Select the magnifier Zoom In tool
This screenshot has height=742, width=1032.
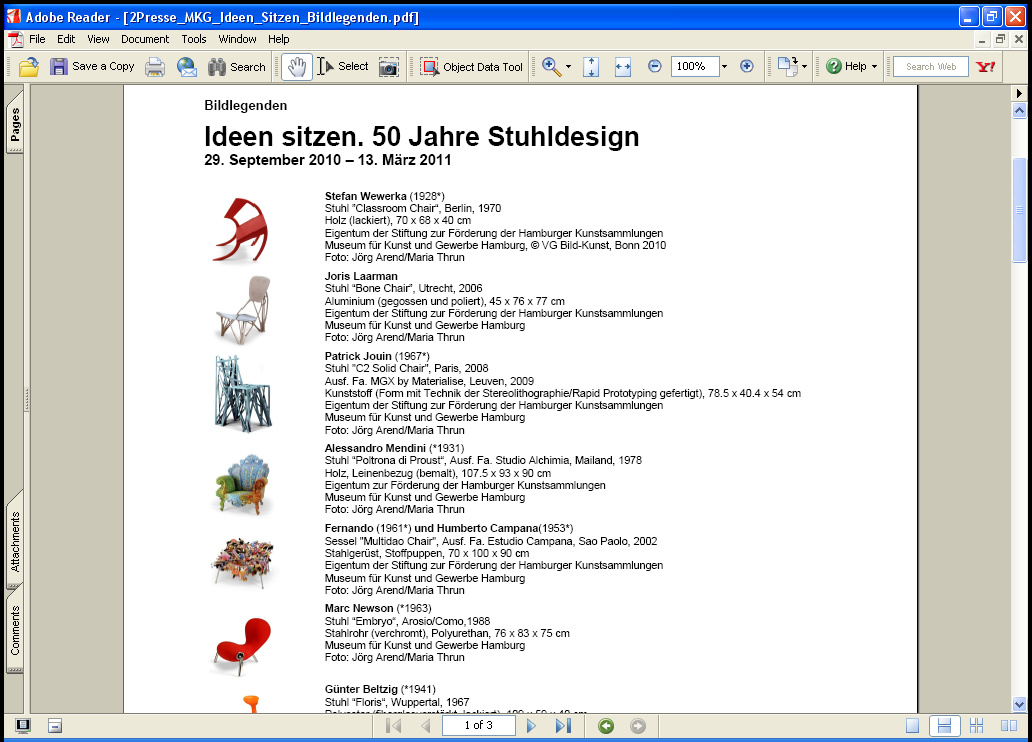[x=551, y=66]
